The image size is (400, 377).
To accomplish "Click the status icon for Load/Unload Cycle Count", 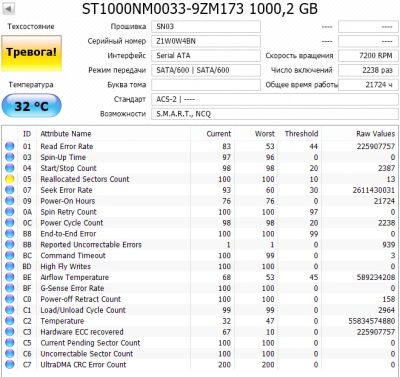I will click(10, 310).
